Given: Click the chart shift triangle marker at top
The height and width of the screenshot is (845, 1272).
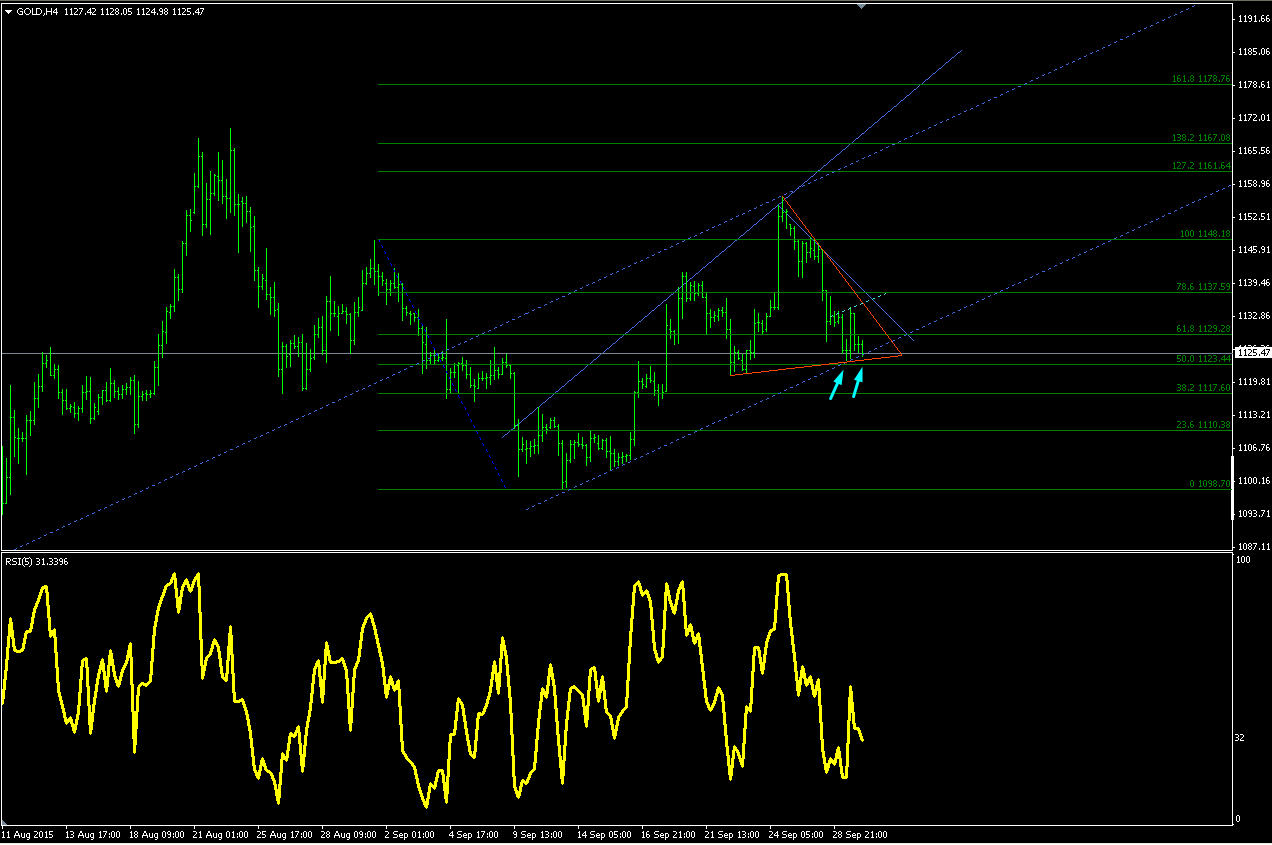Looking at the screenshot, I should click(862, 5).
